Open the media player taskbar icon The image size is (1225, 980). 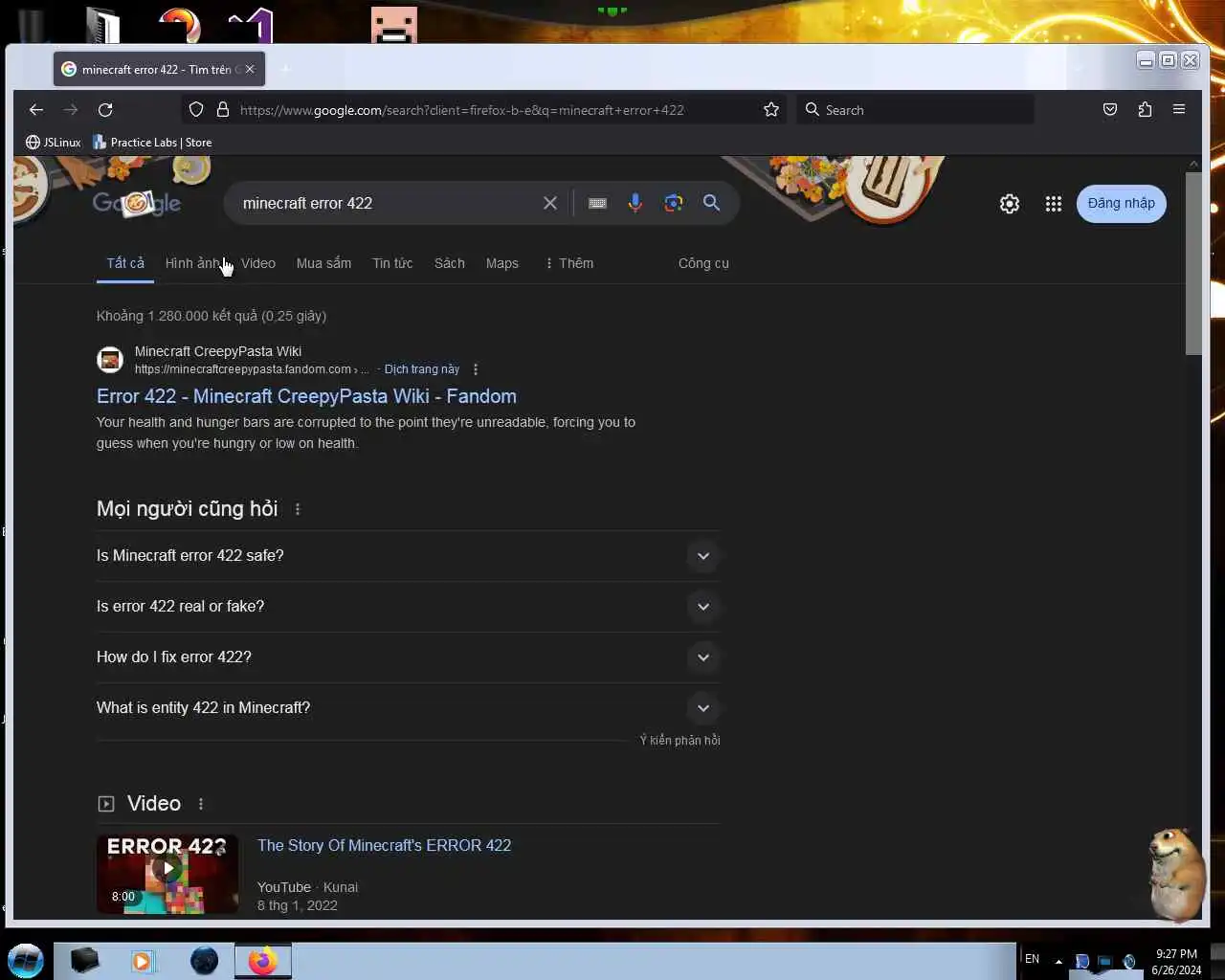pyautogui.click(x=142, y=961)
